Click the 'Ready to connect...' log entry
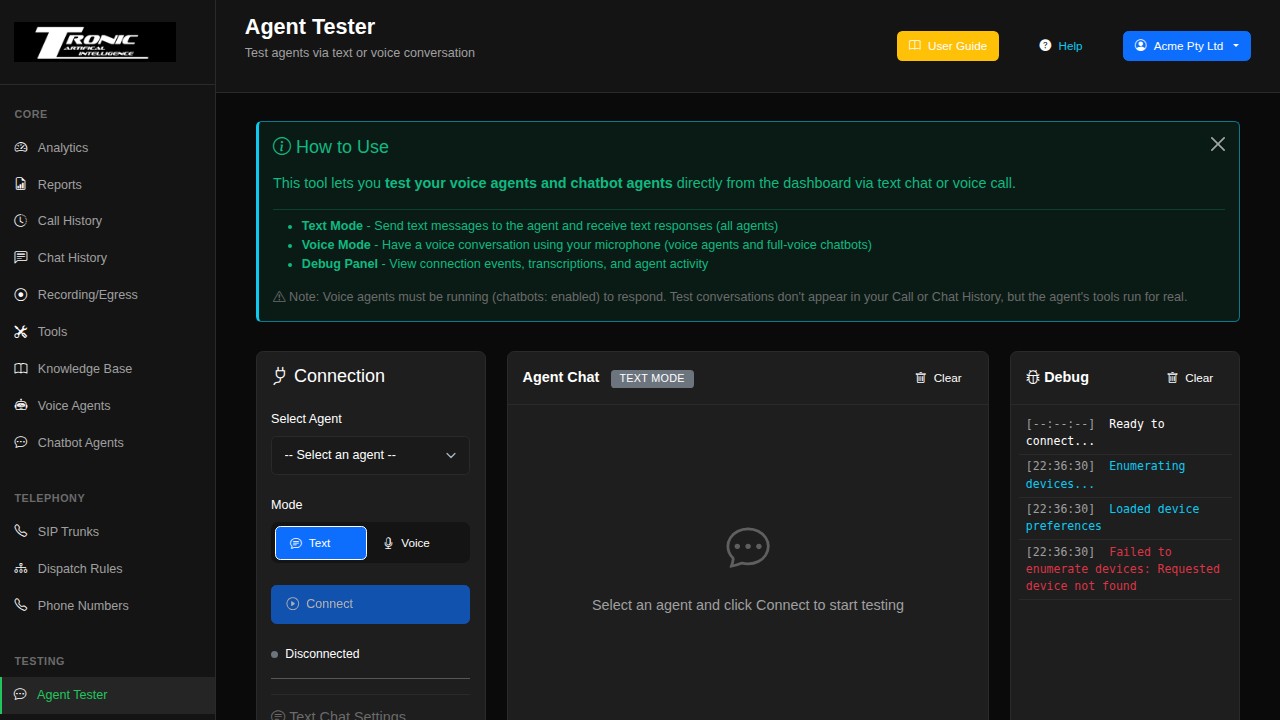Viewport: 1280px width, 720px height. coord(1126,432)
